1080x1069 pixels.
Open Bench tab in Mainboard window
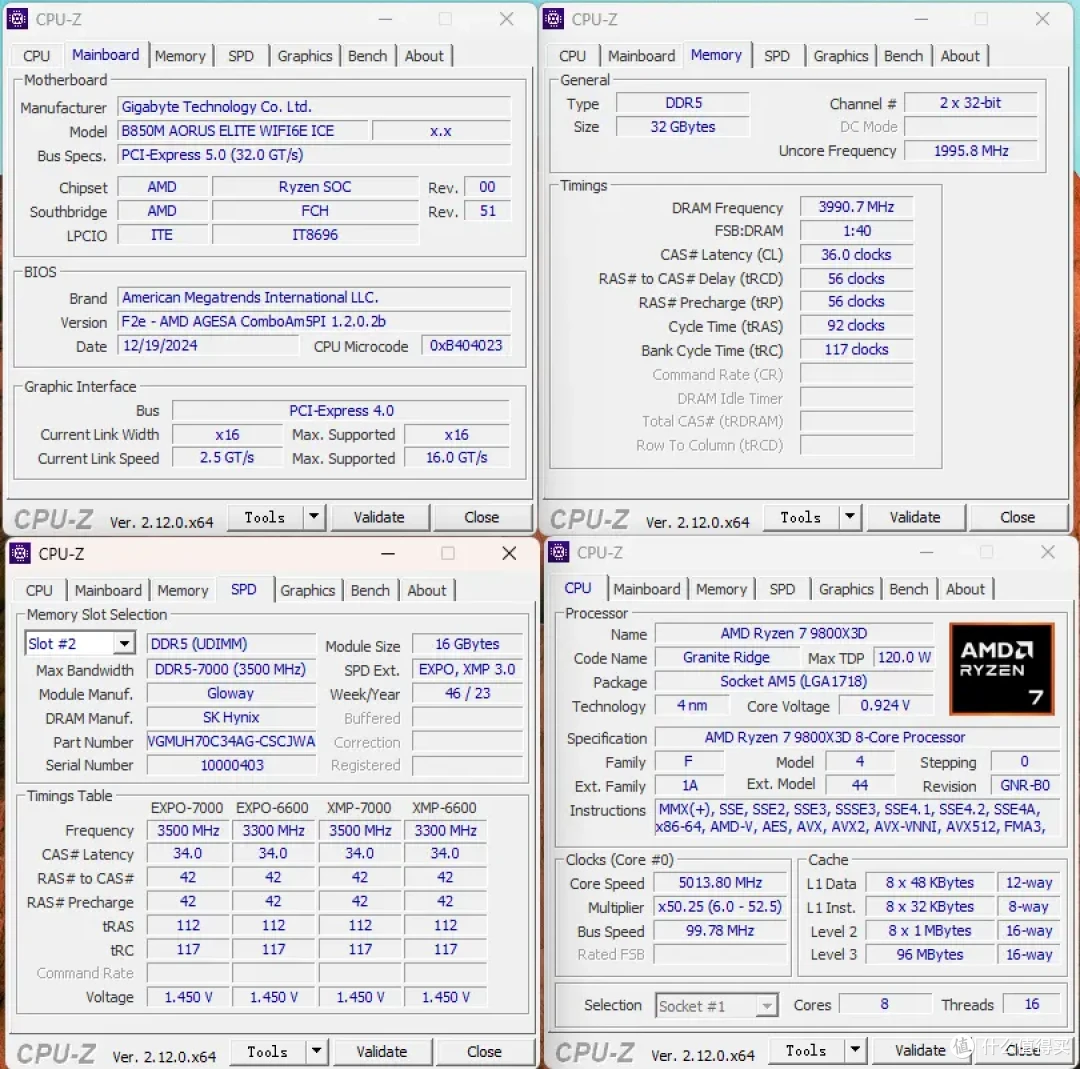367,56
